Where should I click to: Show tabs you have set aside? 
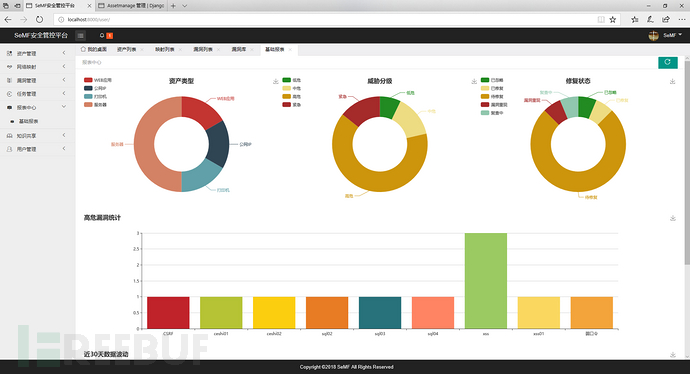click(x=6, y=6)
